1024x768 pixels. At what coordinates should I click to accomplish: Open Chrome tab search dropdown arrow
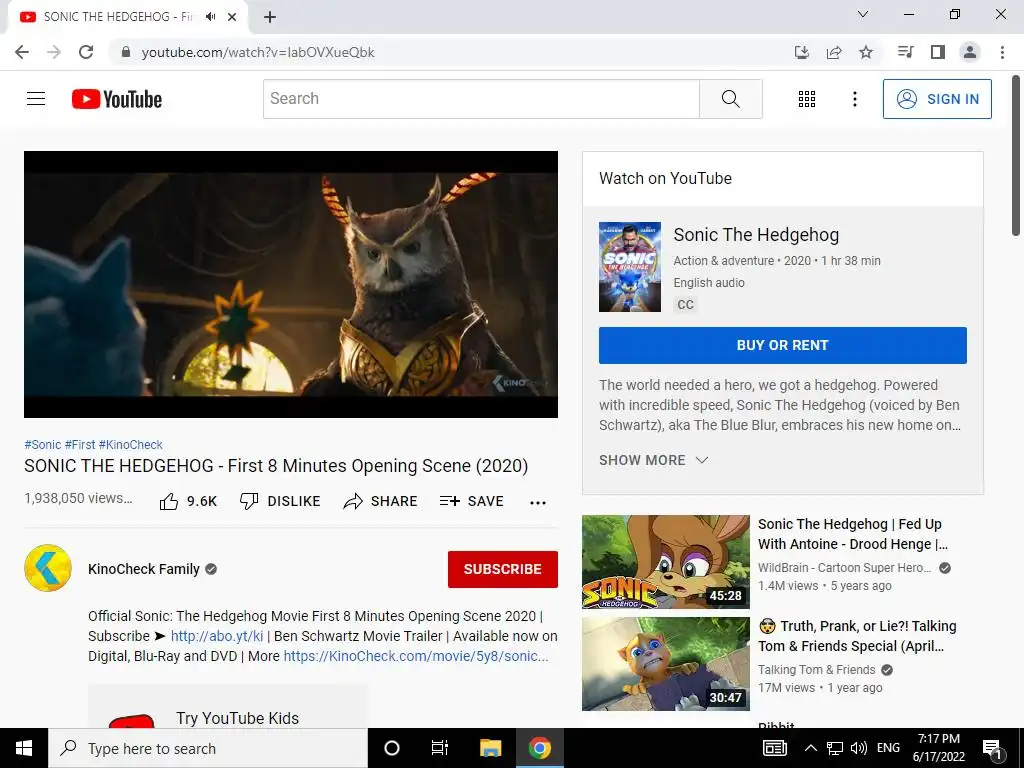863,14
